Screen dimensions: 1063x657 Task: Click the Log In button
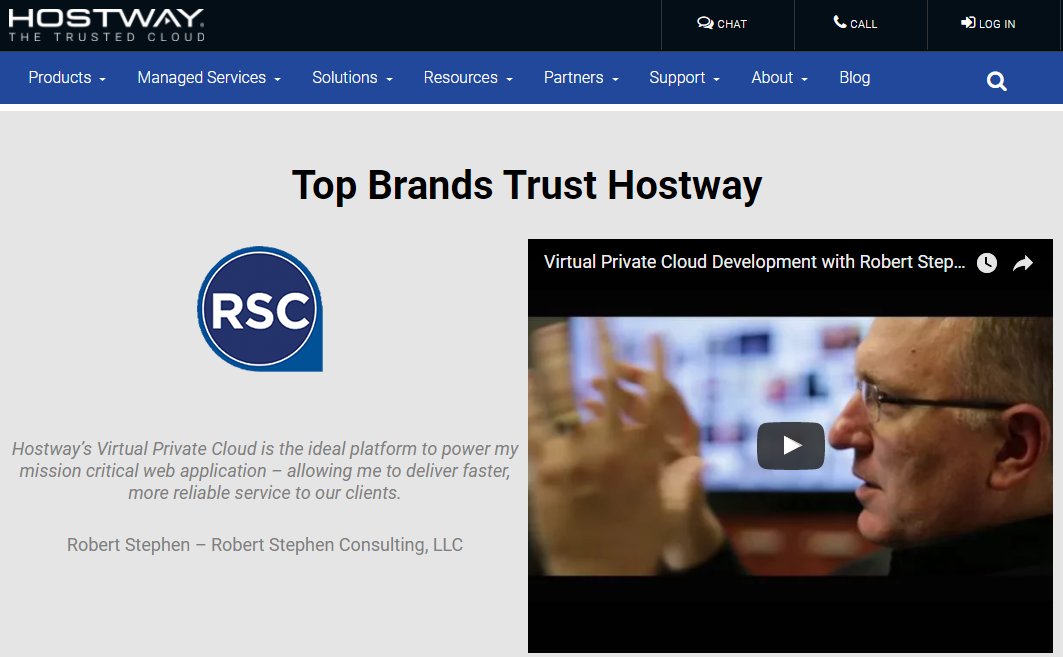pos(988,24)
